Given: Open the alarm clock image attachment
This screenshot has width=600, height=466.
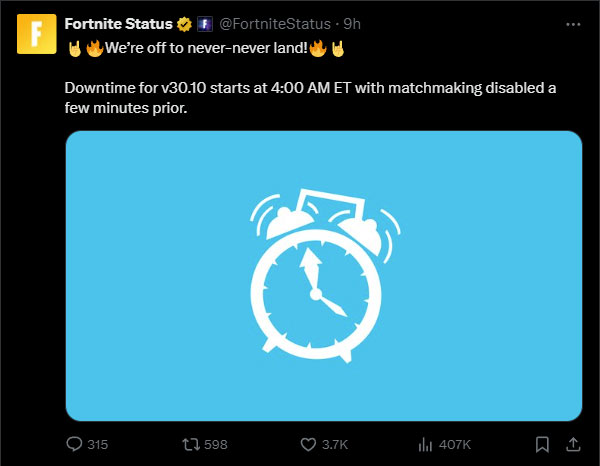Looking at the screenshot, I should pos(323,276).
